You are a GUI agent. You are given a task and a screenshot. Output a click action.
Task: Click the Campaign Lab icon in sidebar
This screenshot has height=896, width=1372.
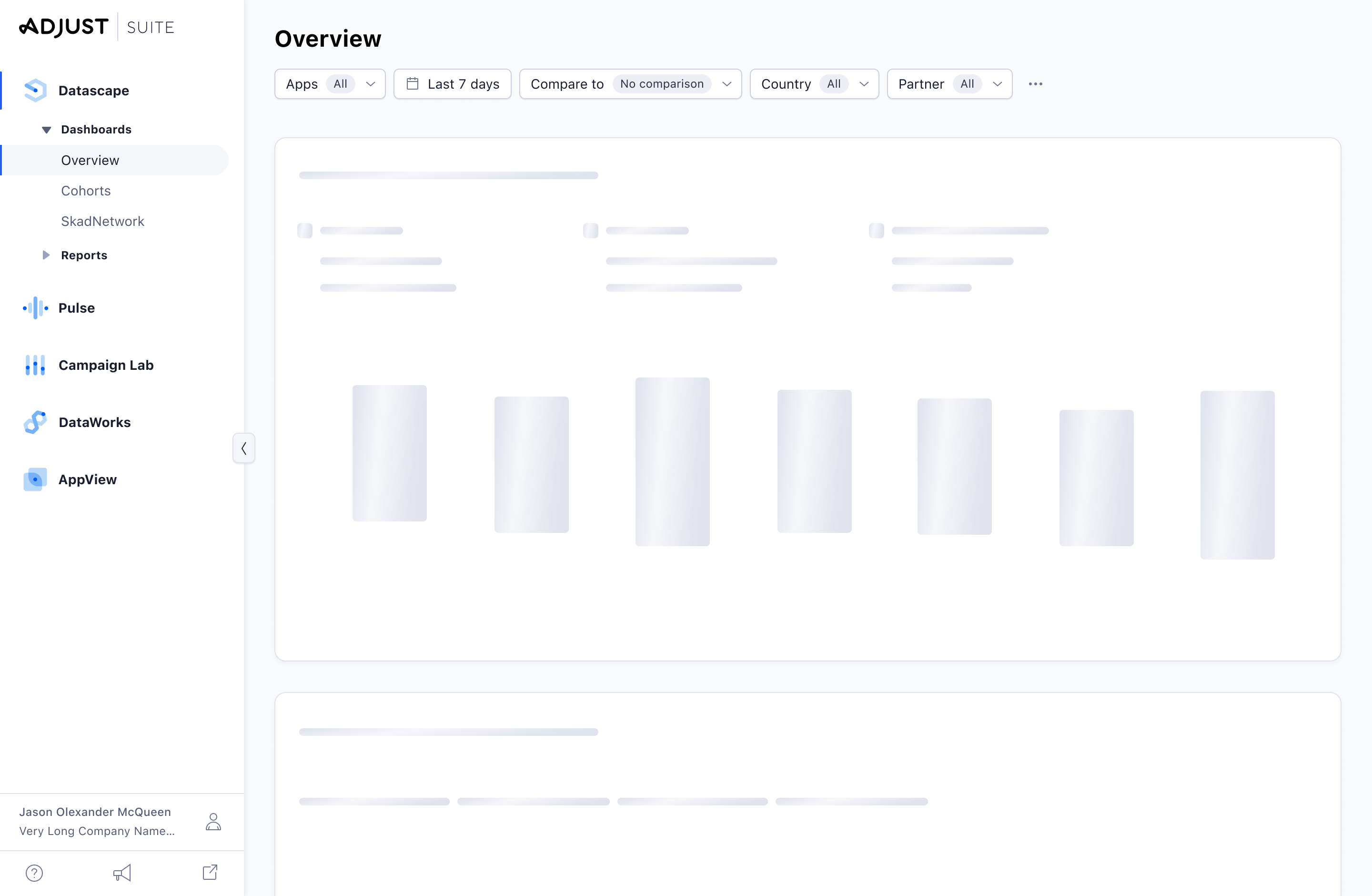coord(34,365)
